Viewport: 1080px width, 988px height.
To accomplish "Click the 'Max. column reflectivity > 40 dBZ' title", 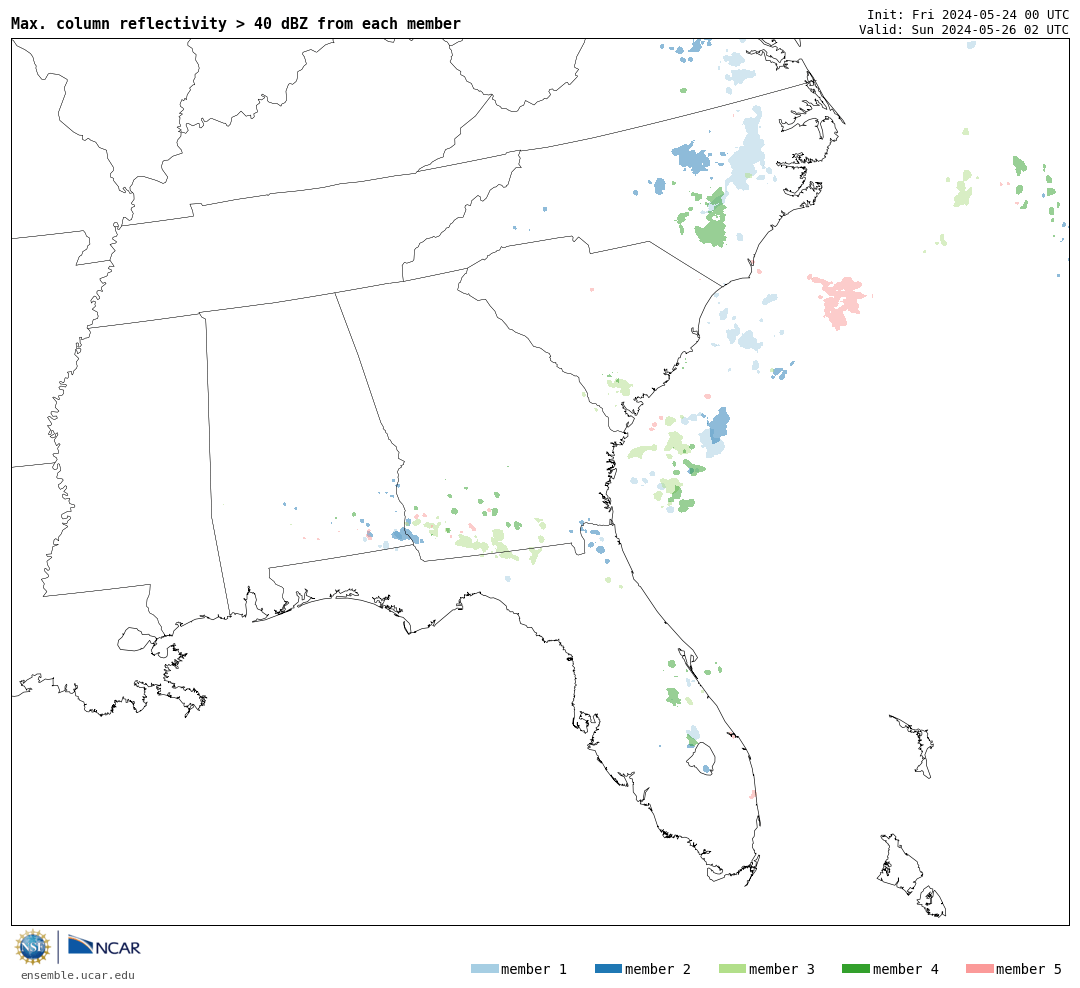I will (236, 24).
